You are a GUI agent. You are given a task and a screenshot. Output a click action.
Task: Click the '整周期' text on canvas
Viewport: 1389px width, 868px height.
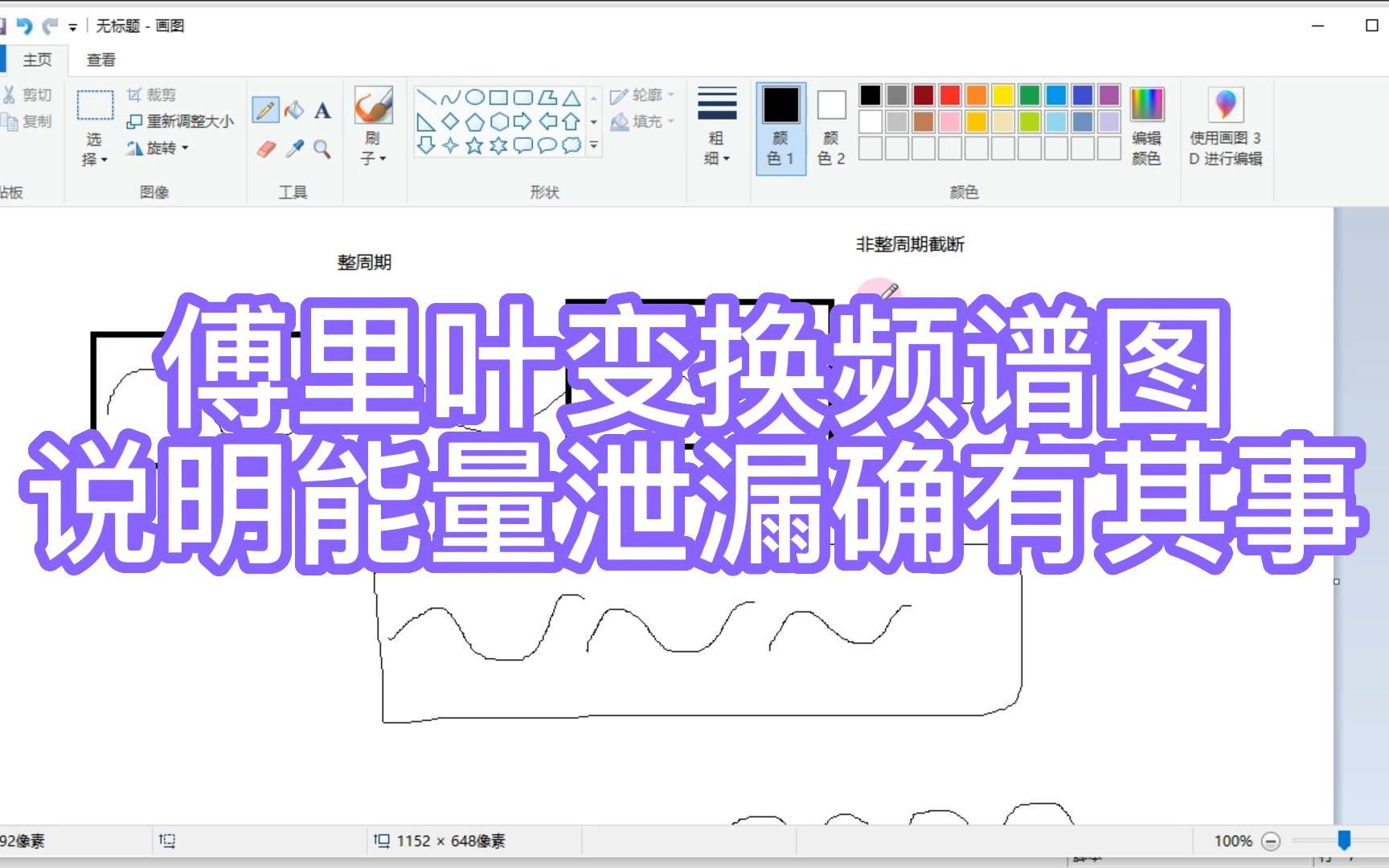pos(364,262)
